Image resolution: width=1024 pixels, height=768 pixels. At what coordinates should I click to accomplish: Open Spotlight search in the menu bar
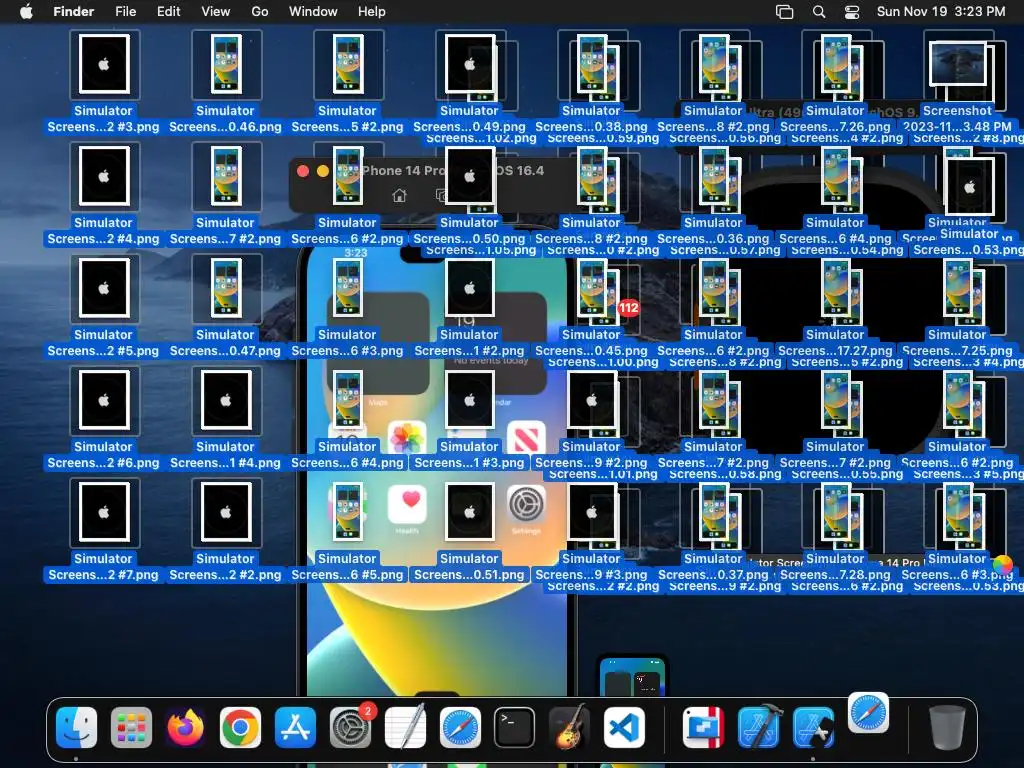tap(819, 12)
